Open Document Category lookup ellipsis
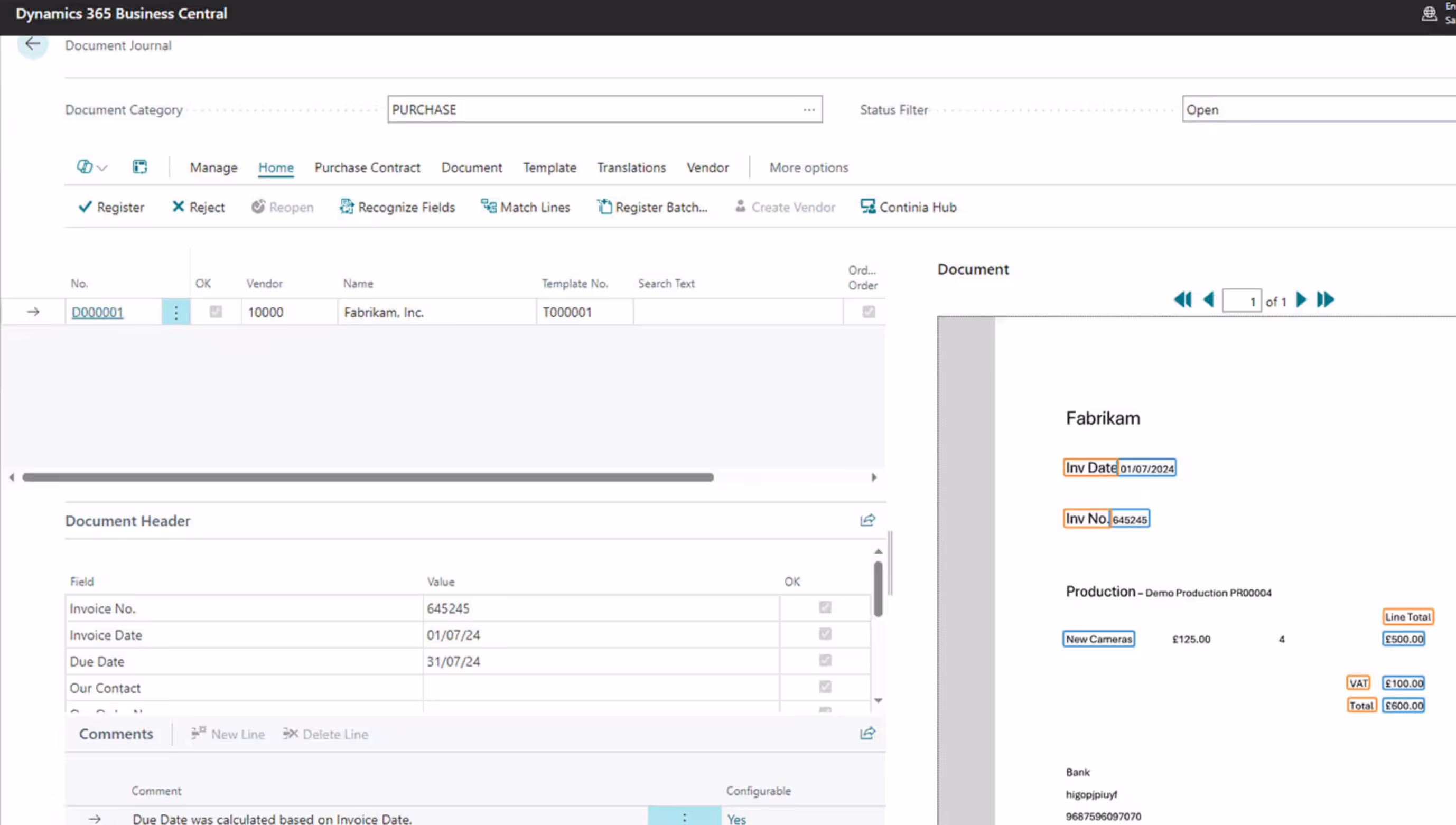This screenshot has width=1456, height=825. 809,109
